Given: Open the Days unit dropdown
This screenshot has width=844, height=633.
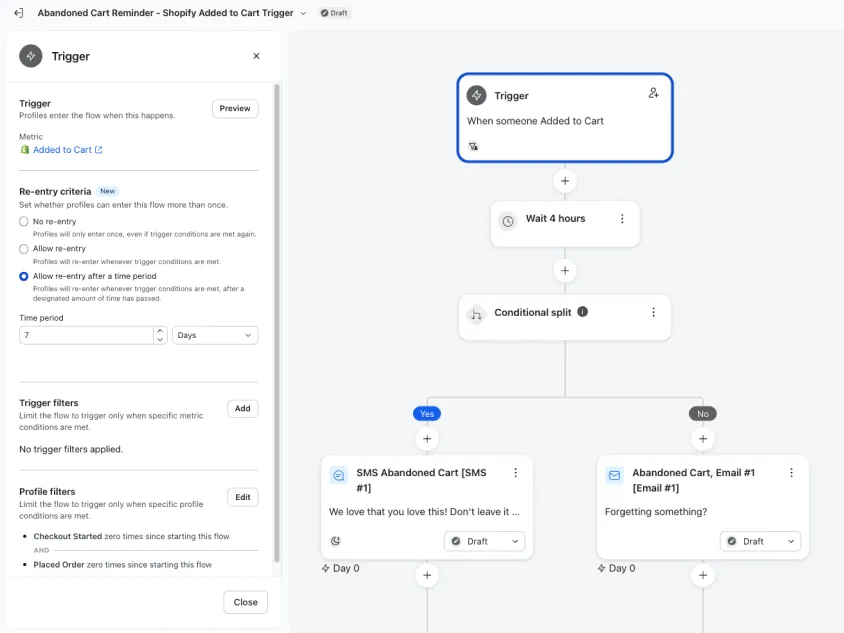Looking at the screenshot, I should [x=215, y=335].
